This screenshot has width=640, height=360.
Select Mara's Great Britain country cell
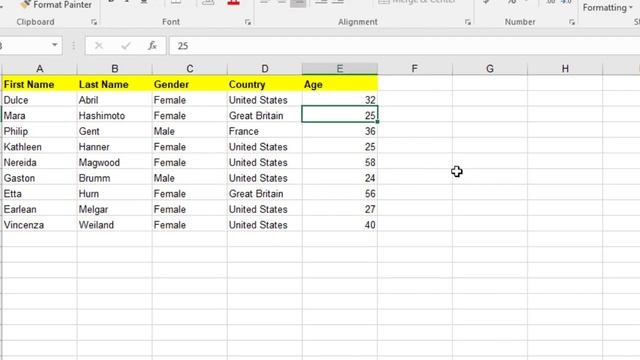265,116
